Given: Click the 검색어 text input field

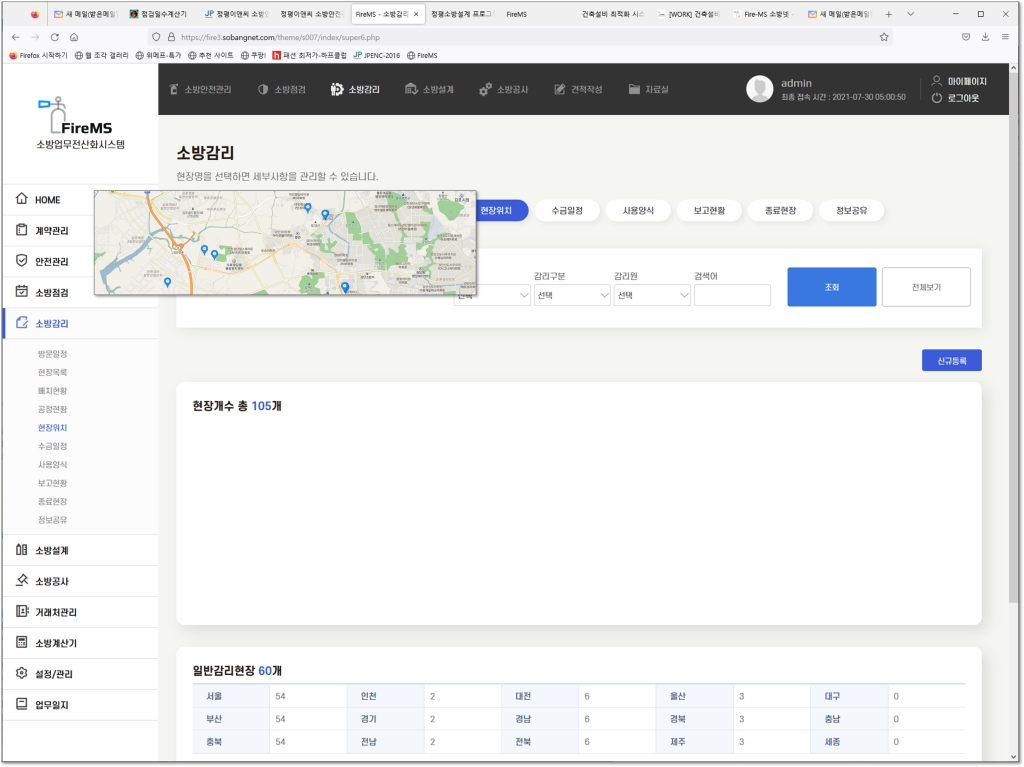Looking at the screenshot, I should pyautogui.click(x=732, y=295).
